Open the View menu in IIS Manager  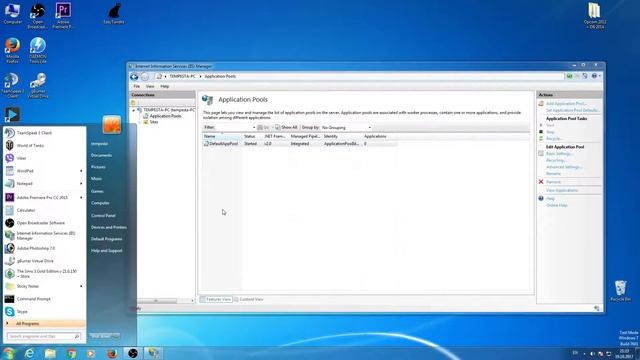coord(150,87)
